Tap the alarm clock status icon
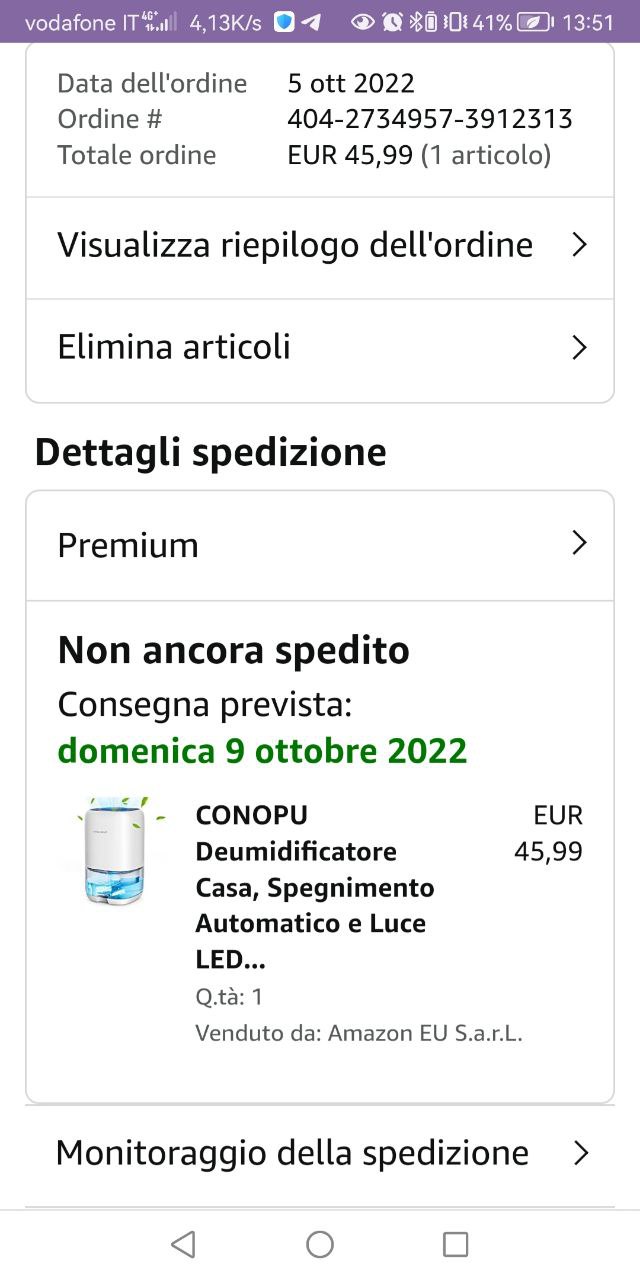The height and width of the screenshot is (1280, 640). 392,22
